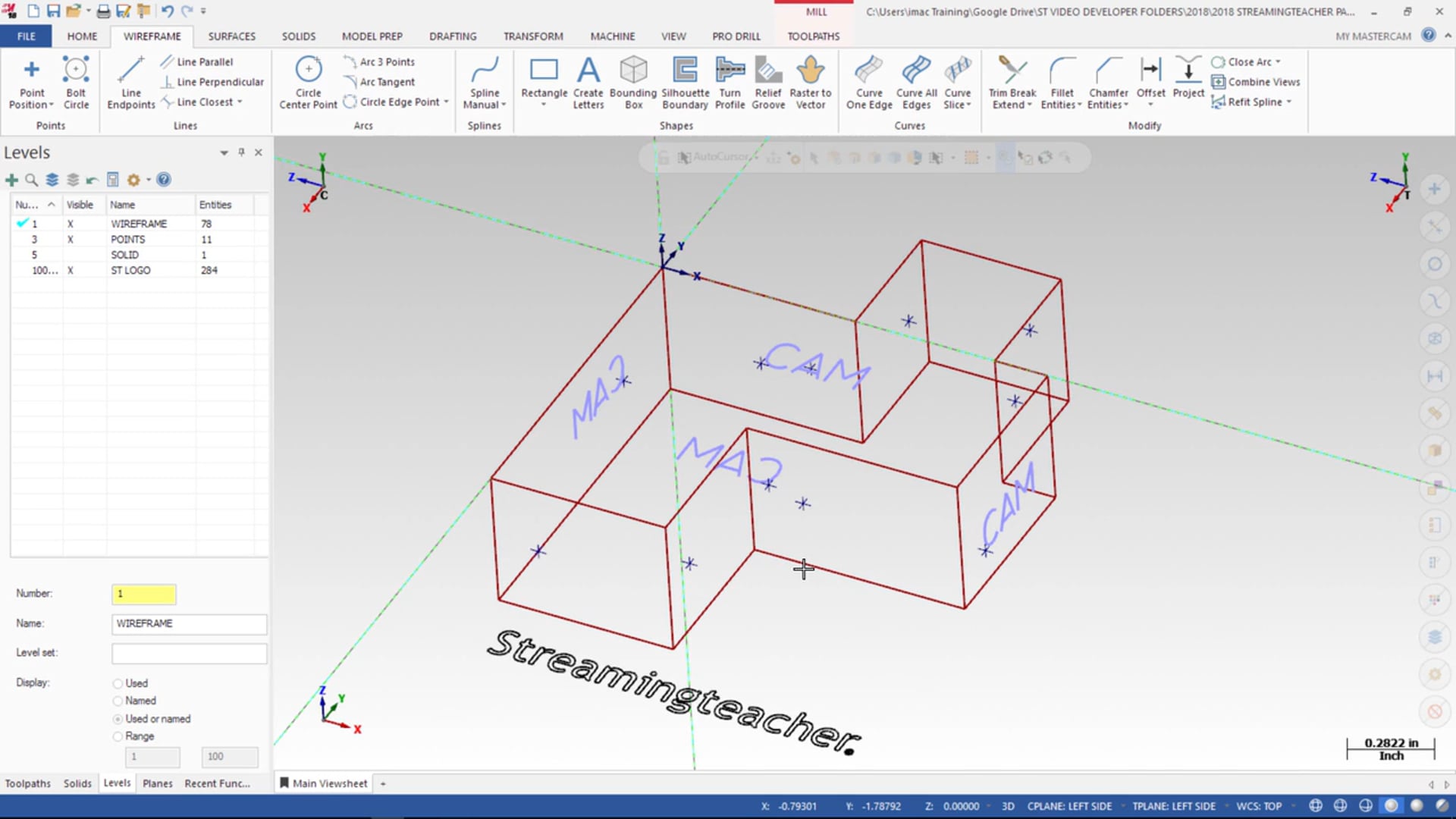This screenshot has width=1456, height=819.
Task: Click the Number input field
Action: (x=143, y=593)
